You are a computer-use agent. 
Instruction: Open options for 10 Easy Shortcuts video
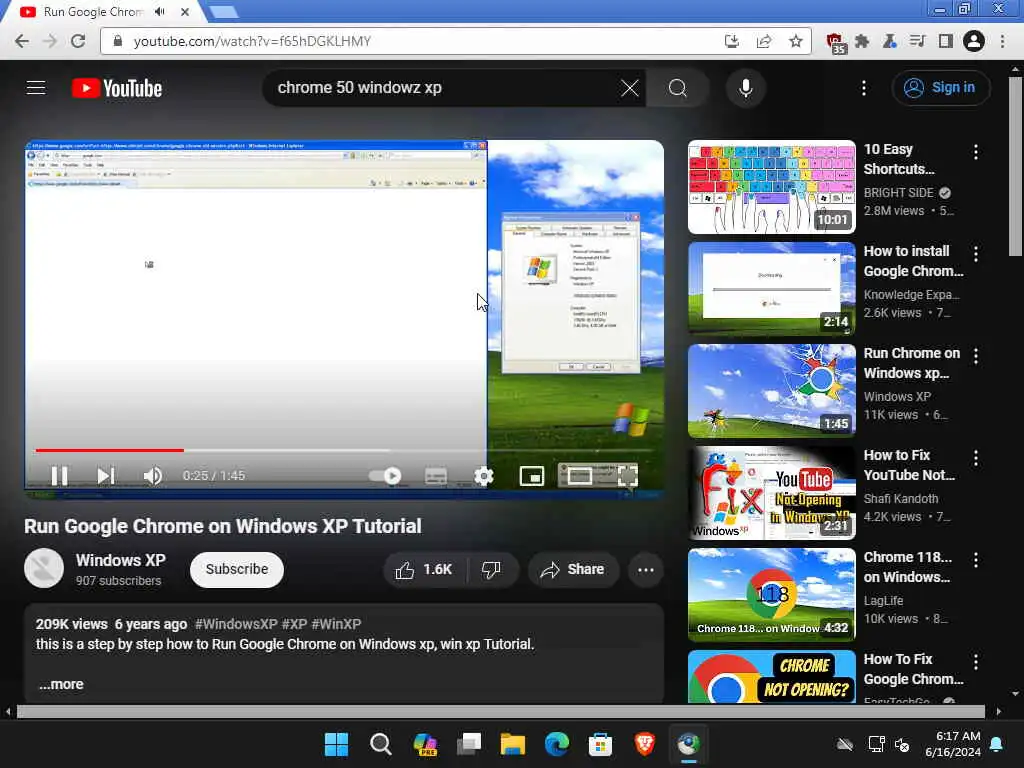(x=976, y=152)
